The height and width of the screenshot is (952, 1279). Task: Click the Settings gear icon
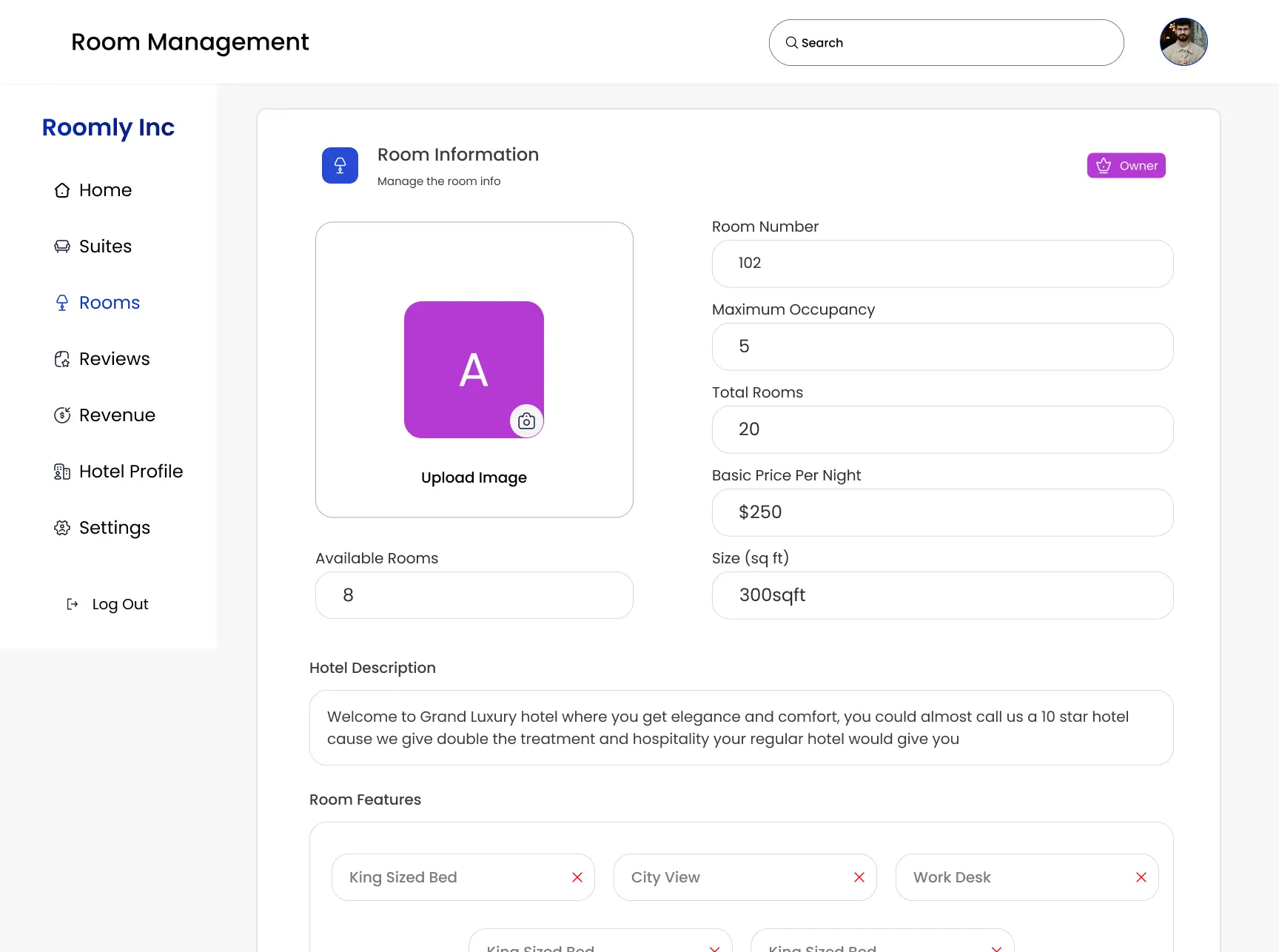pos(62,528)
